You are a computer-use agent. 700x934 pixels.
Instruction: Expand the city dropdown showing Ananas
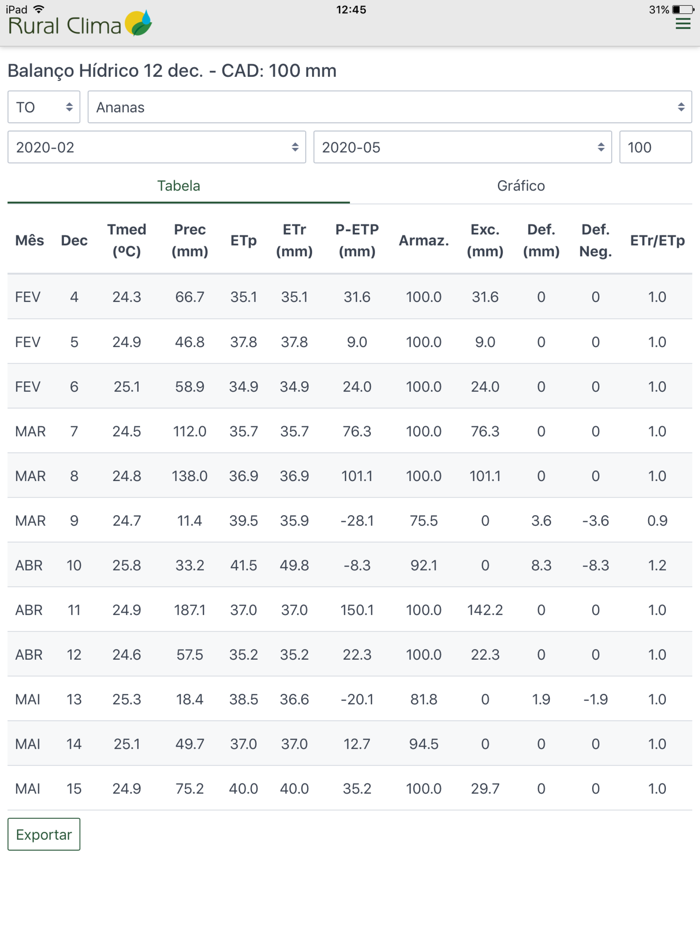pos(389,107)
